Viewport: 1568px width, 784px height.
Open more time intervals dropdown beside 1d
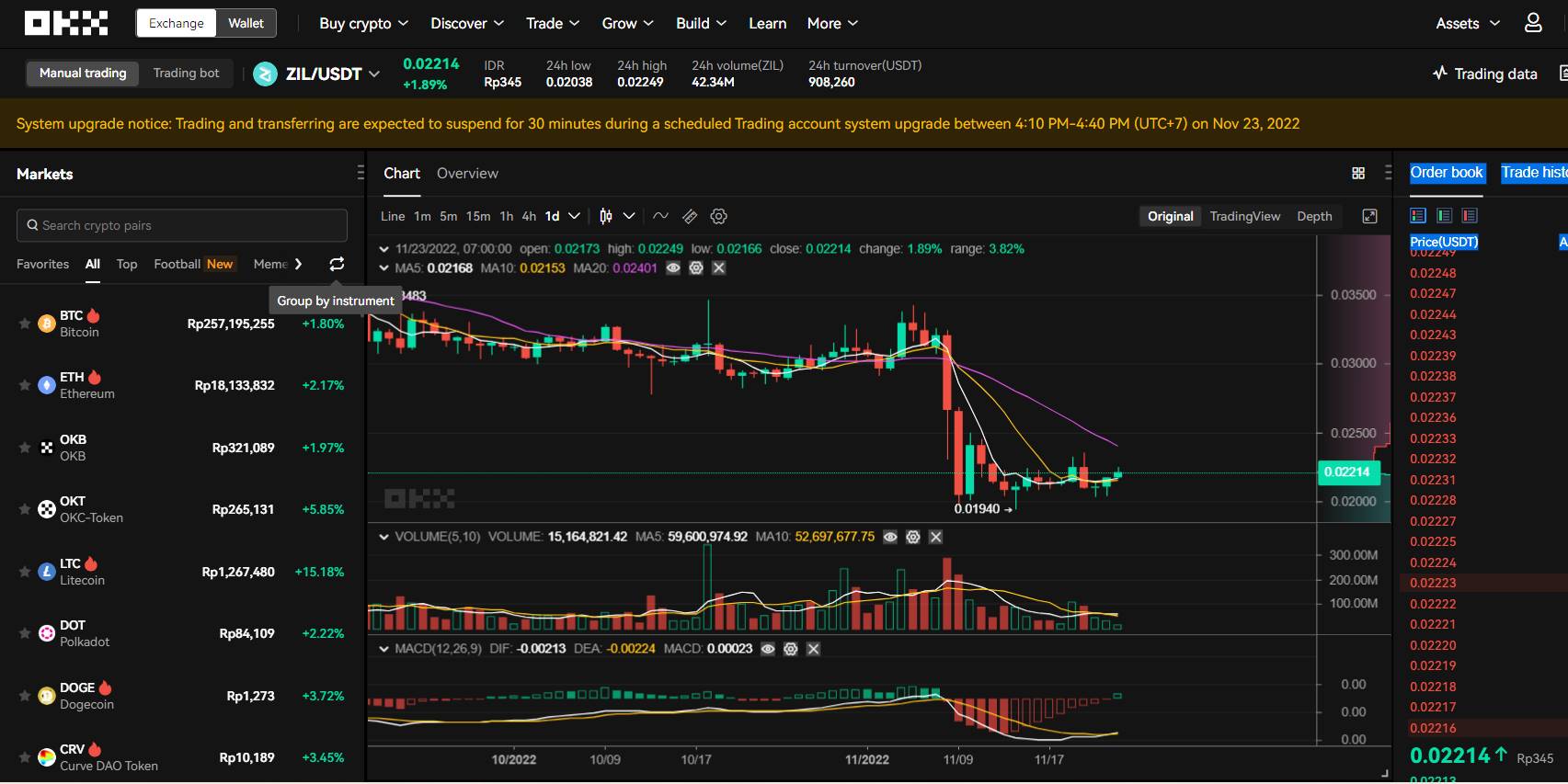pyautogui.click(x=574, y=216)
